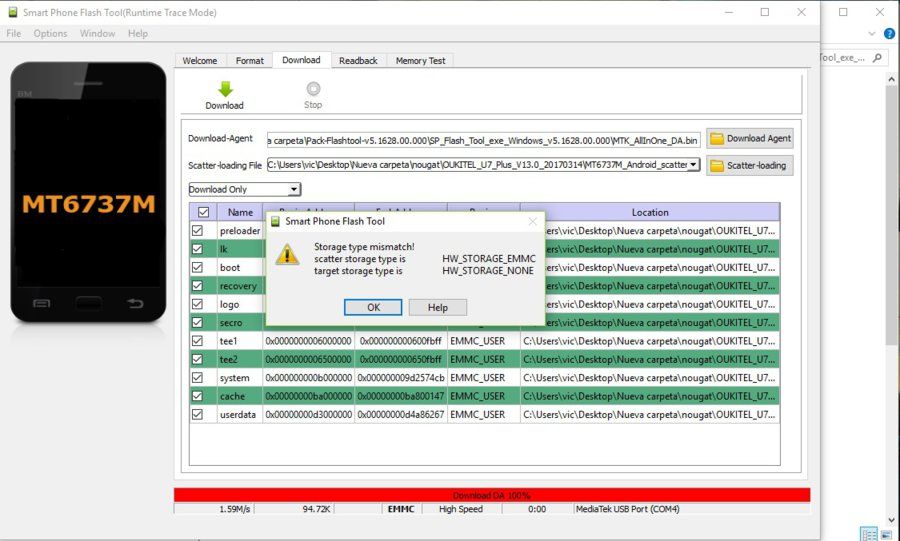Click the Download Agent browse button
900x541 pixels.
click(750, 138)
